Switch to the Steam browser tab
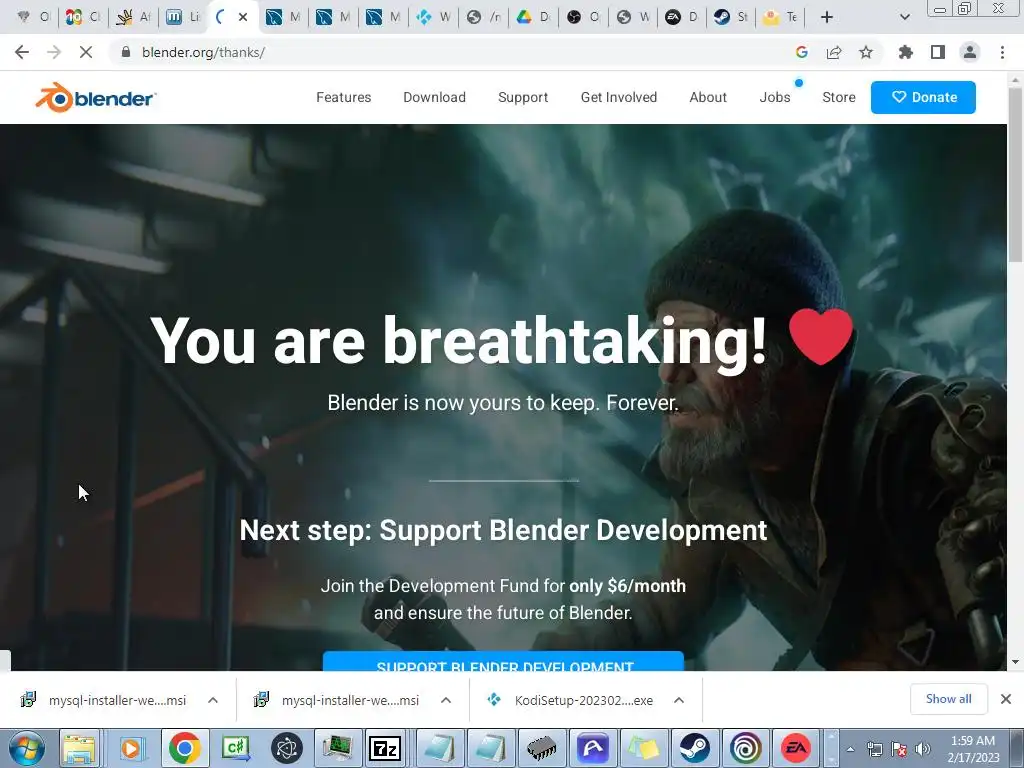The width and height of the screenshot is (1024, 768). point(731,17)
